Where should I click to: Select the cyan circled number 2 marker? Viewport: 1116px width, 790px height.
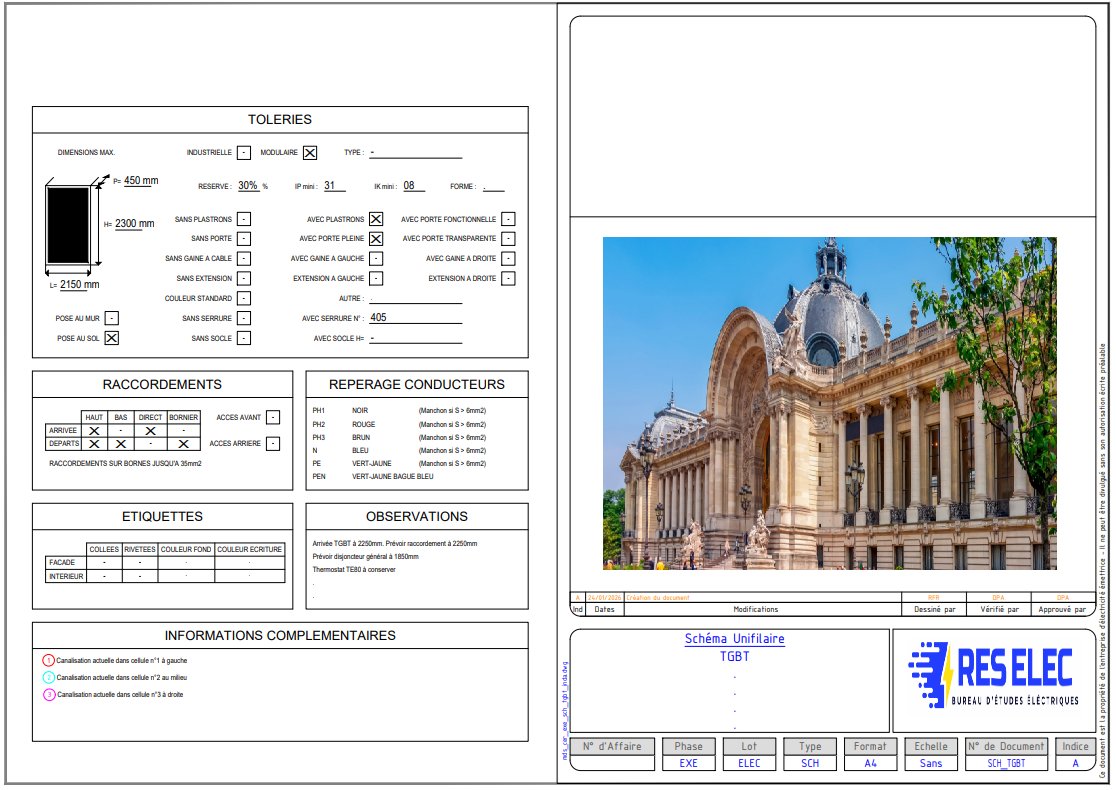48,677
